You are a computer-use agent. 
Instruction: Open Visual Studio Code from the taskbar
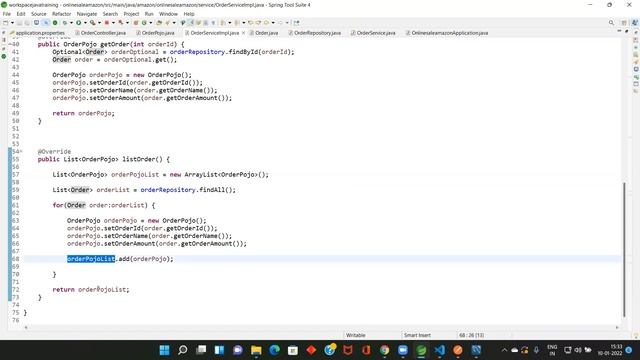pos(440,350)
